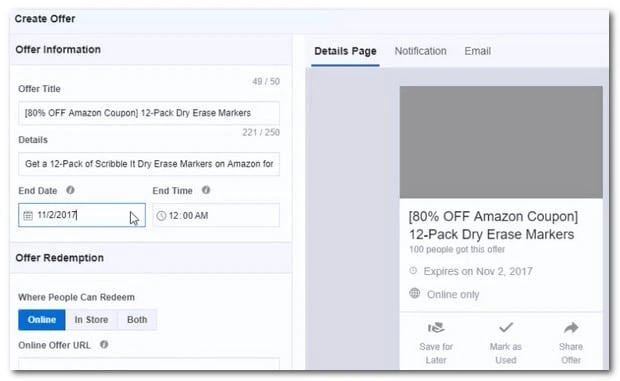Click the Mark as Used label

click(x=506, y=353)
